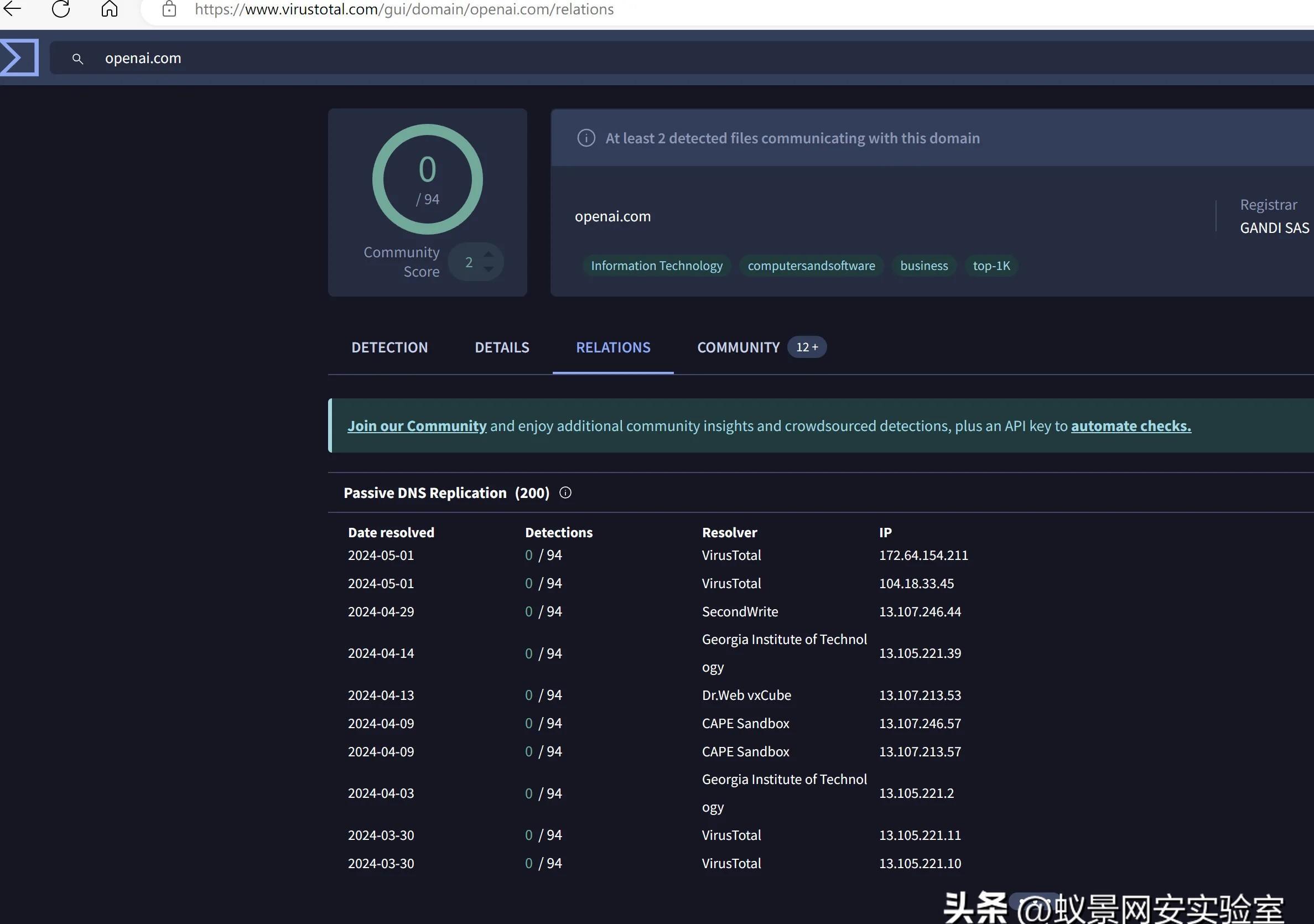Click IP 13.105.221.2

tap(916, 793)
